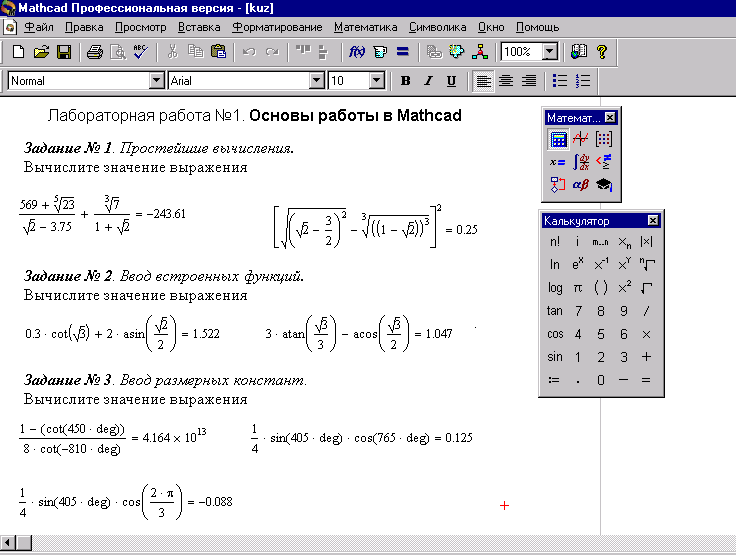Open a file with the folder icon

(x=41, y=52)
